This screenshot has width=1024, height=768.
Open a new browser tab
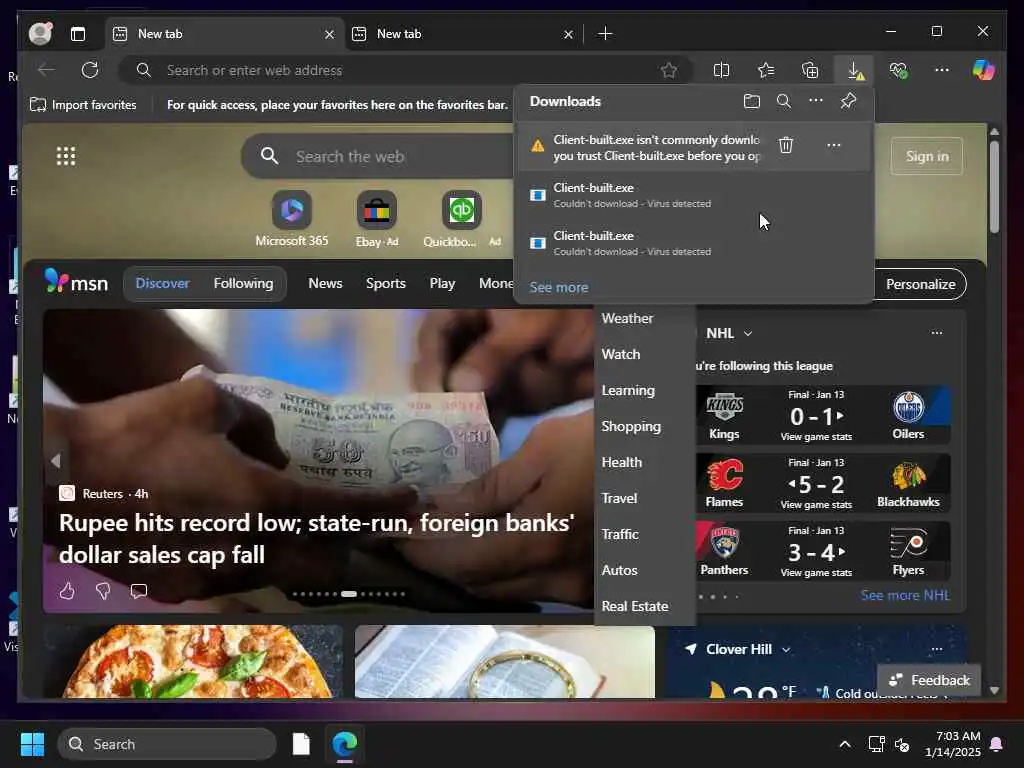point(605,33)
